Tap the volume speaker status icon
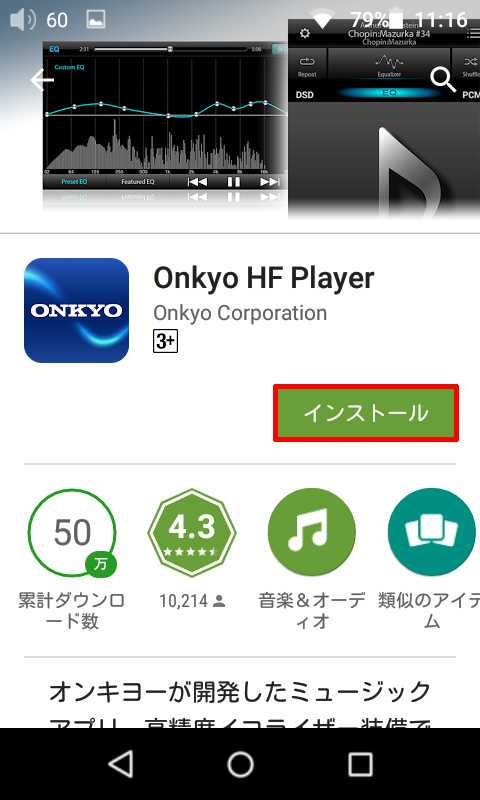The width and height of the screenshot is (480, 800). (23, 20)
